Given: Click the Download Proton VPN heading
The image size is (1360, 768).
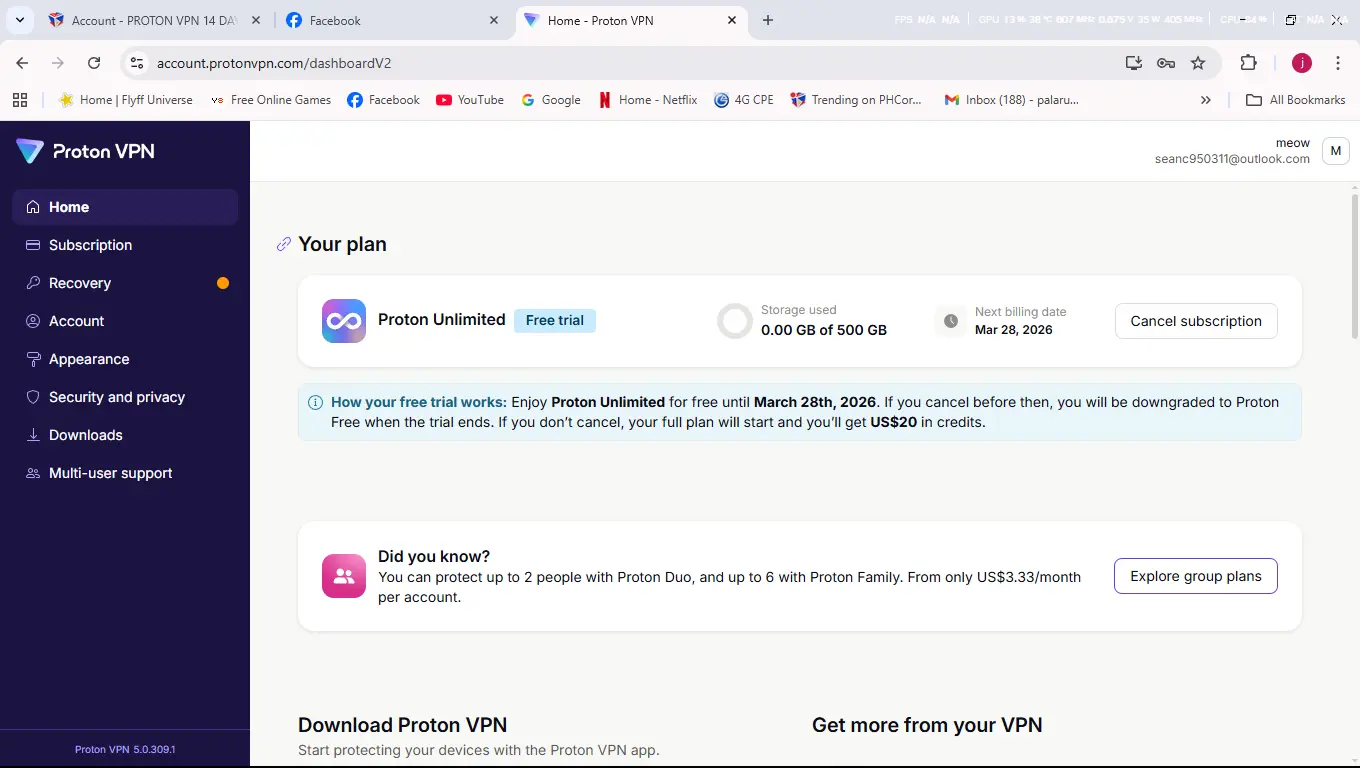Looking at the screenshot, I should click(x=402, y=725).
